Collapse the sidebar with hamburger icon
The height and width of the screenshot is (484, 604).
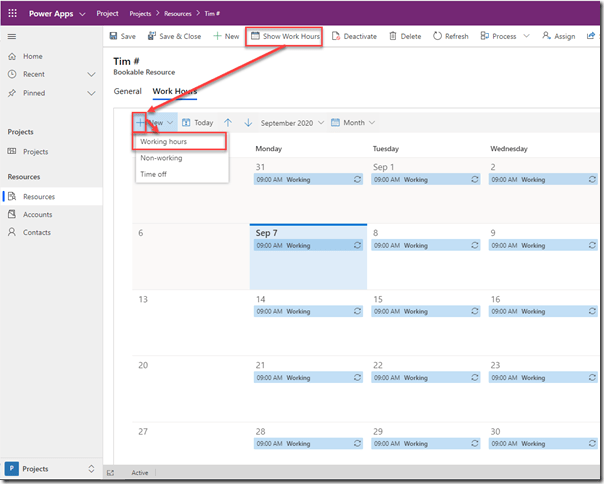coord(12,36)
